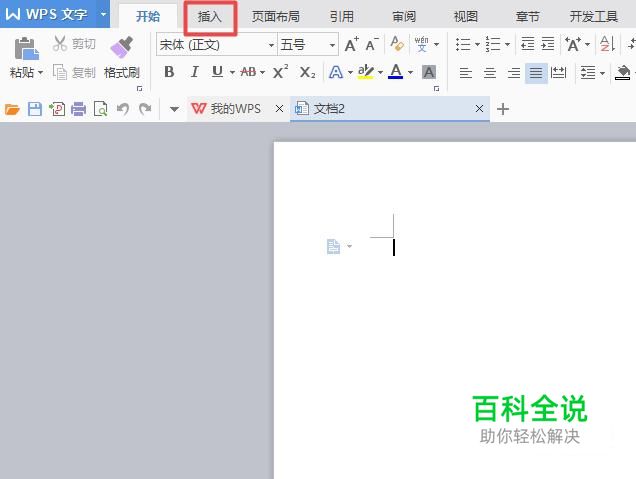Click the Copy button
636x479 pixels.
click(74, 73)
